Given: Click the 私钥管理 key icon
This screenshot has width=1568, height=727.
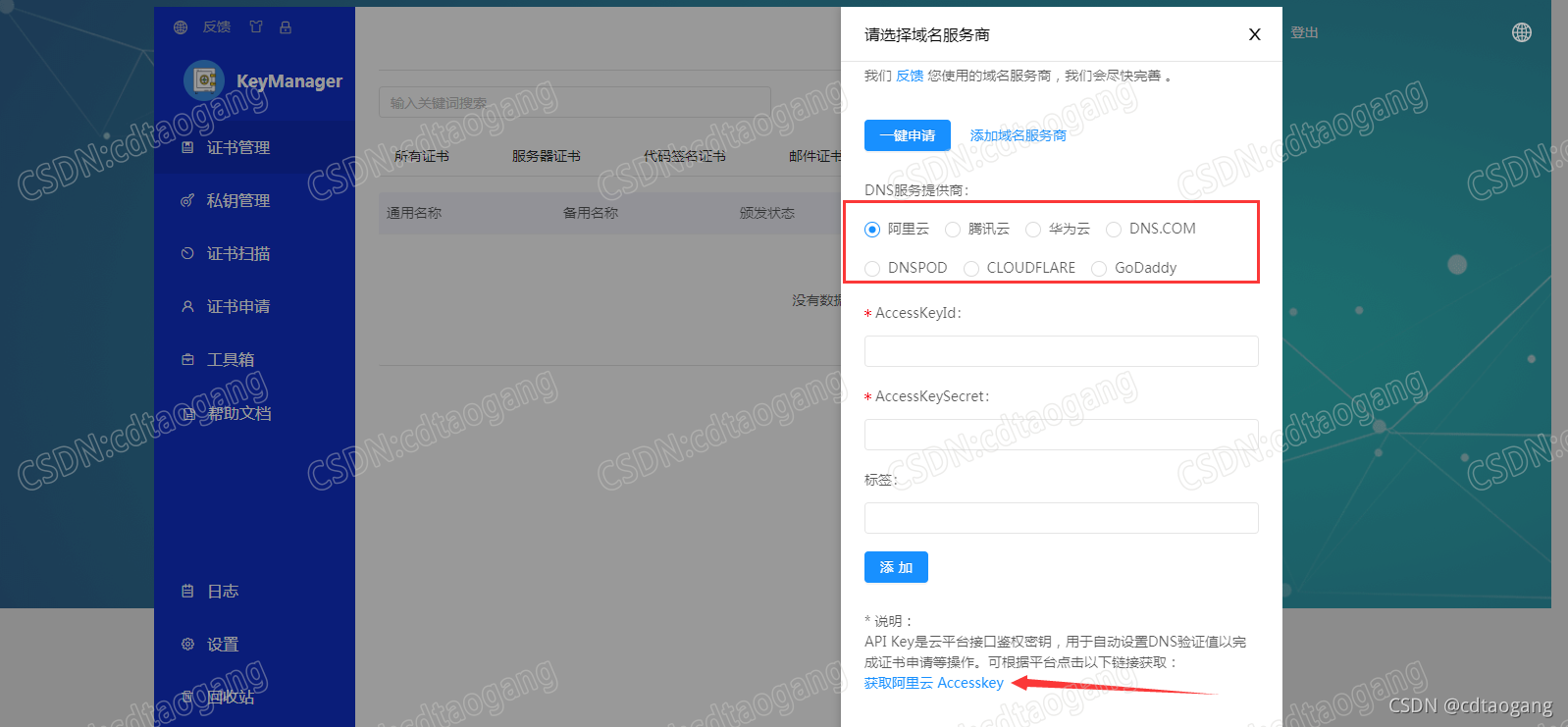Looking at the screenshot, I should [x=187, y=200].
